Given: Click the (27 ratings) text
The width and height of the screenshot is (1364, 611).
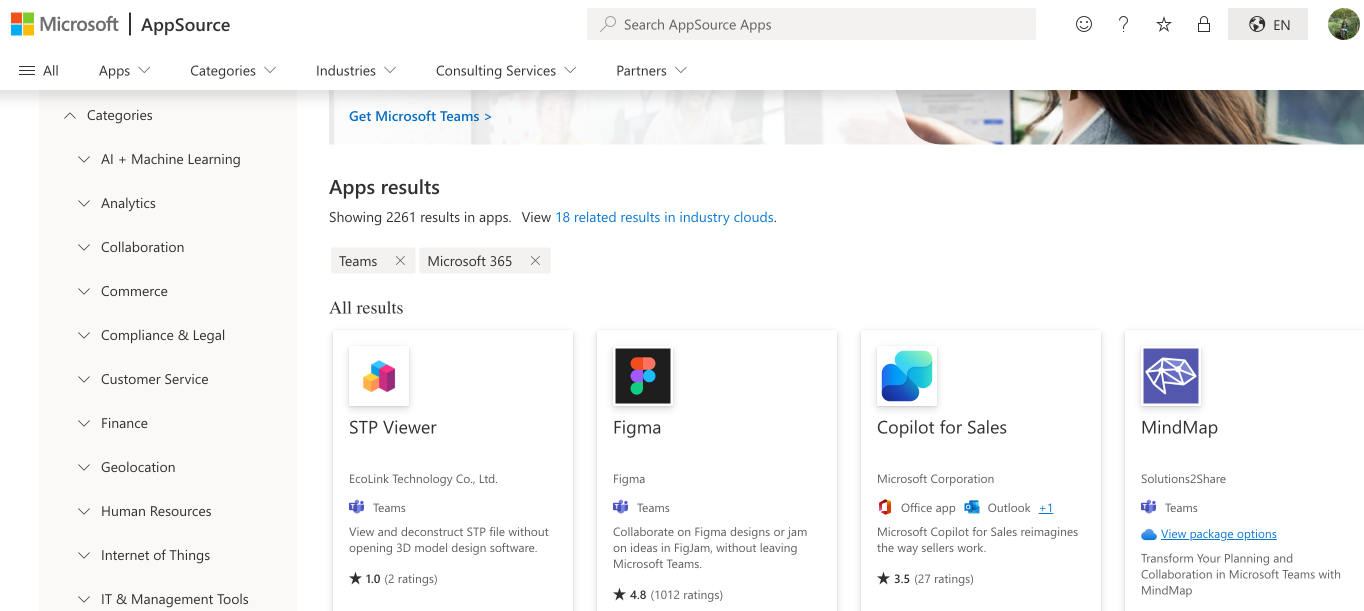Looking at the screenshot, I should click(944, 579).
